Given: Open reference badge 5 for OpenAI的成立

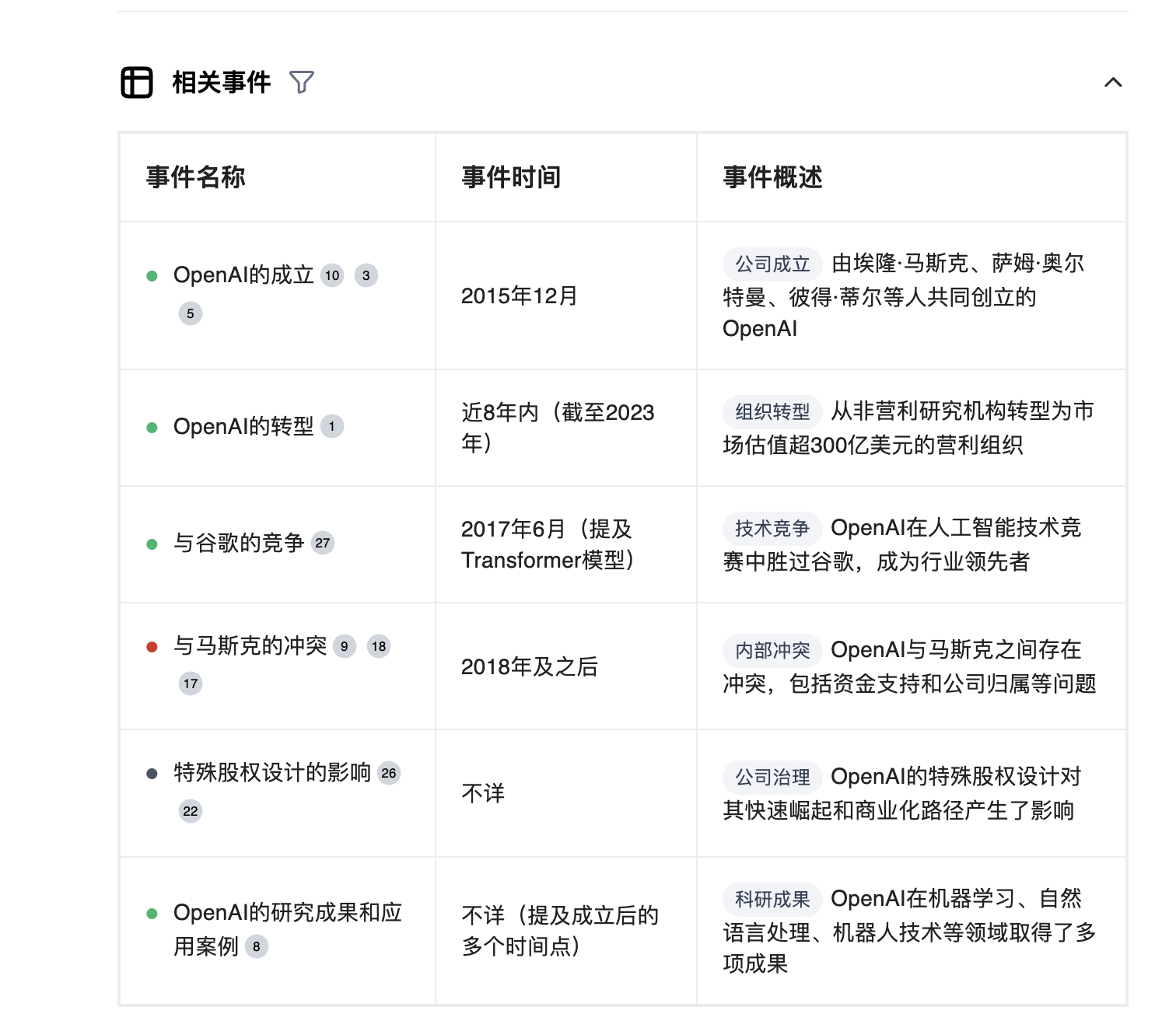Looking at the screenshot, I should (191, 313).
